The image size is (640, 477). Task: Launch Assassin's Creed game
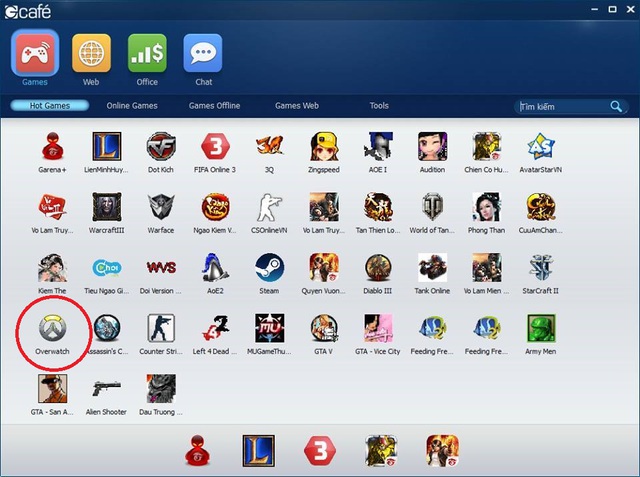point(106,334)
